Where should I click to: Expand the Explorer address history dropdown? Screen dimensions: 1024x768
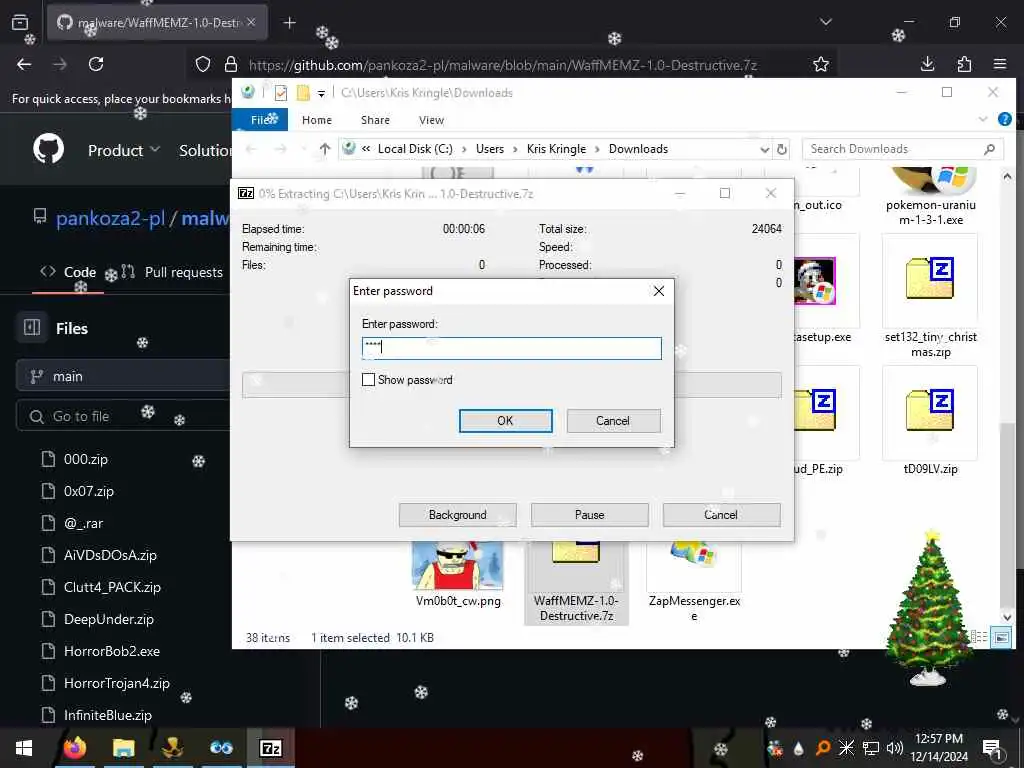(x=764, y=150)
